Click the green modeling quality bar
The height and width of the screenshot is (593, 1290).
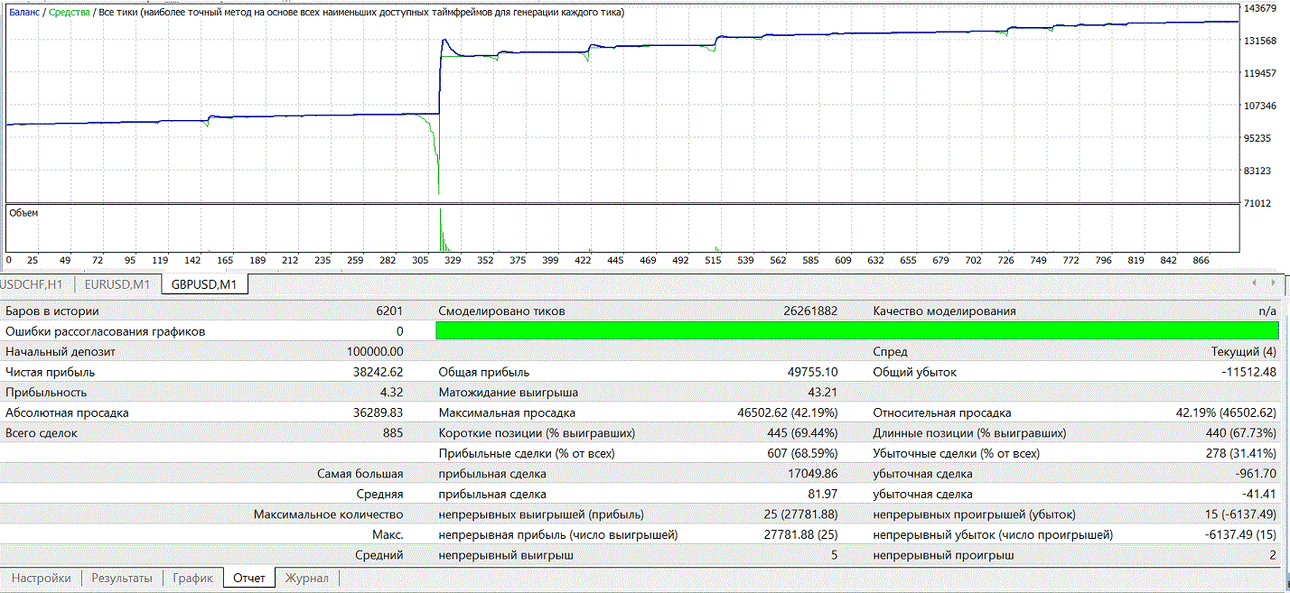(x=857, y=331)
